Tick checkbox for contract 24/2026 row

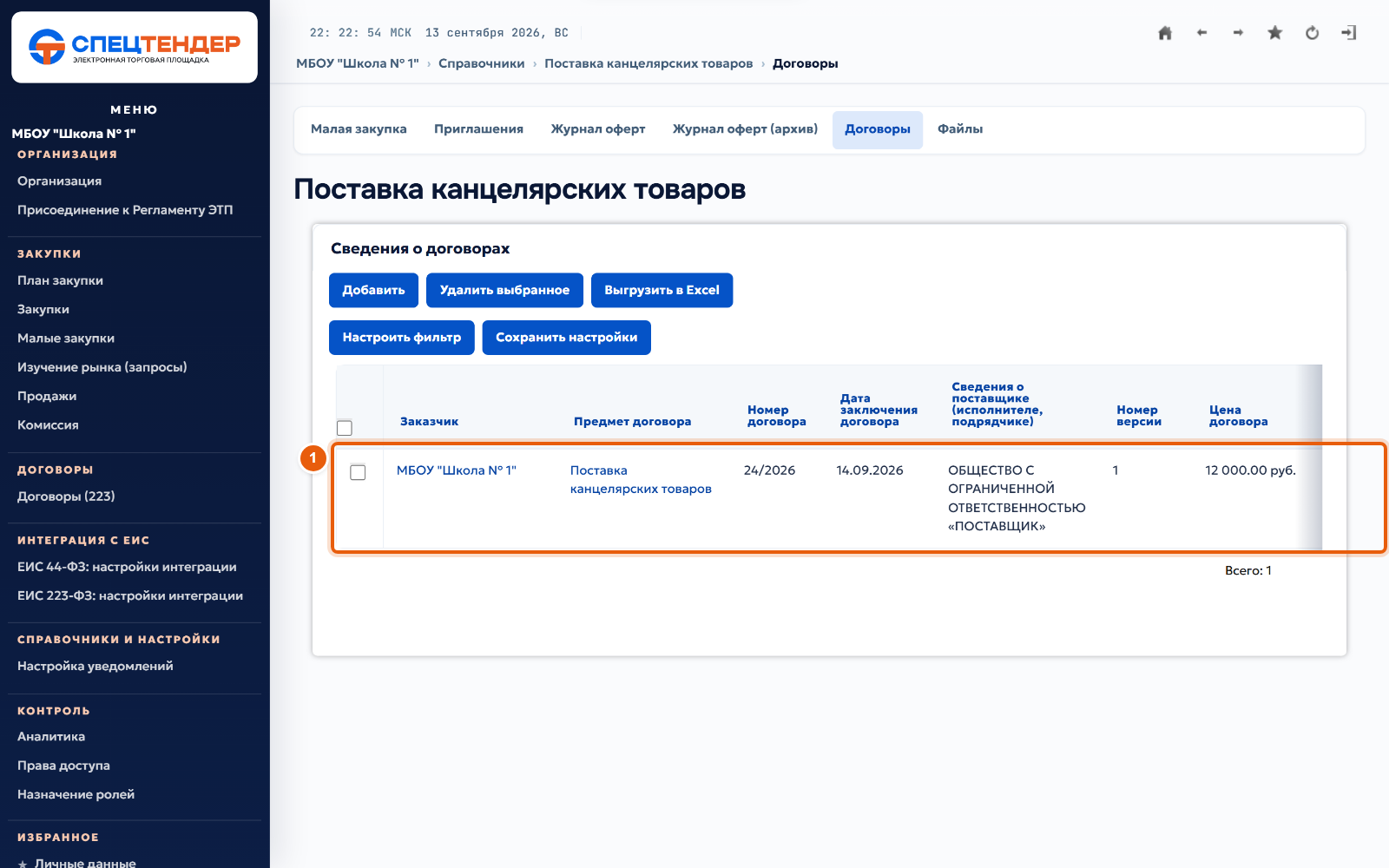tap(358, 472)
